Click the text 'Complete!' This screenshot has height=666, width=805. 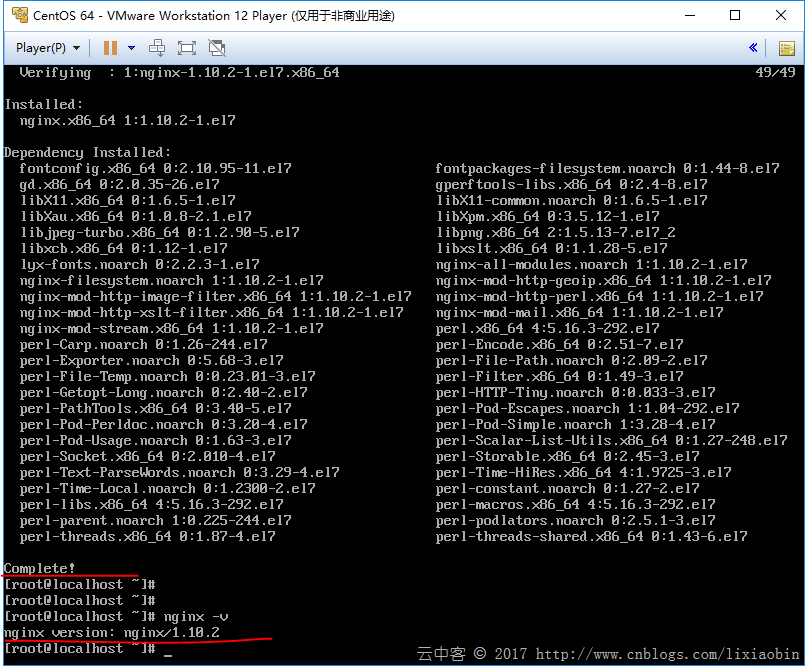40,568
